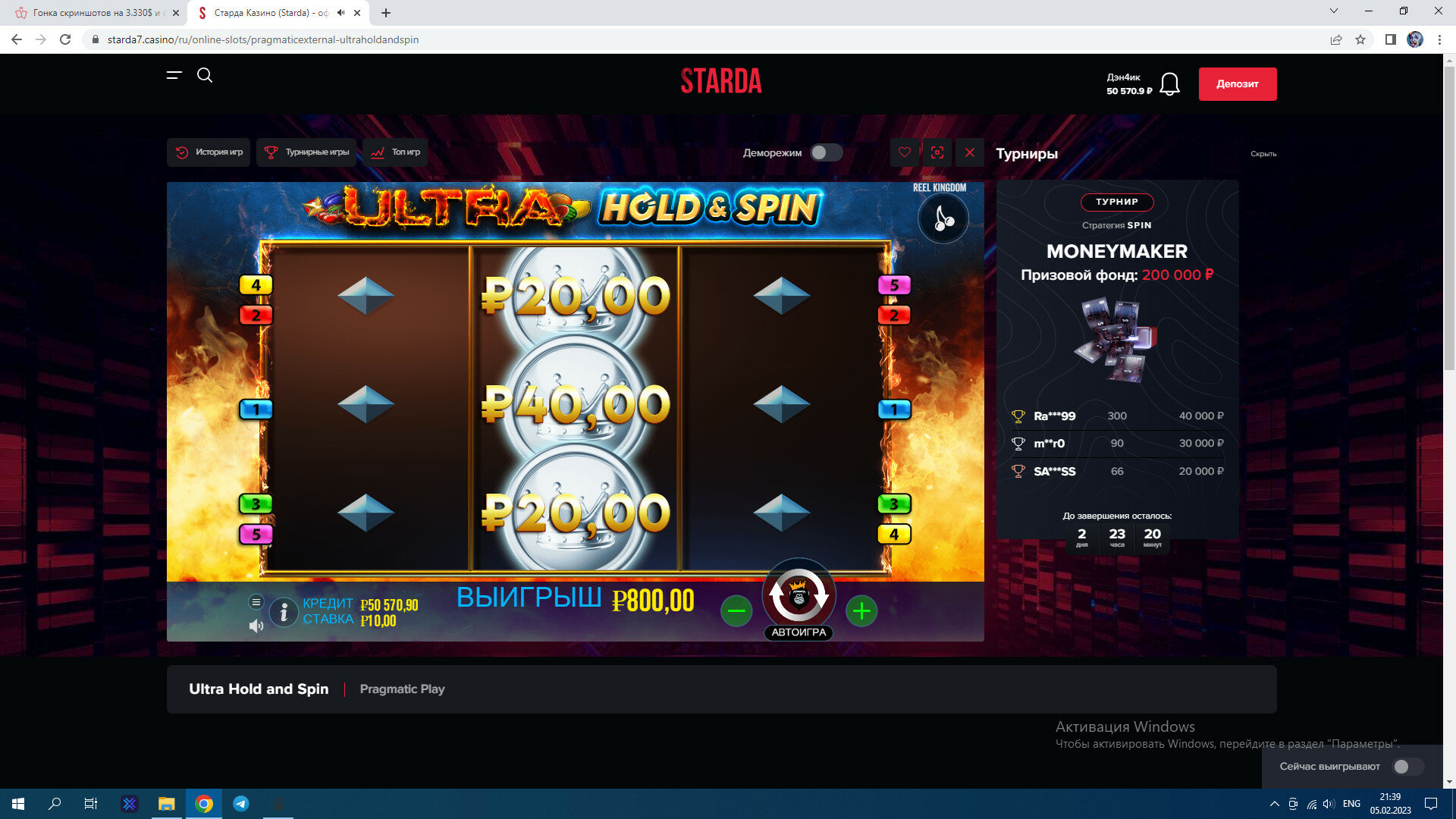Open the slot info (i) button

(x=284, y=612)
